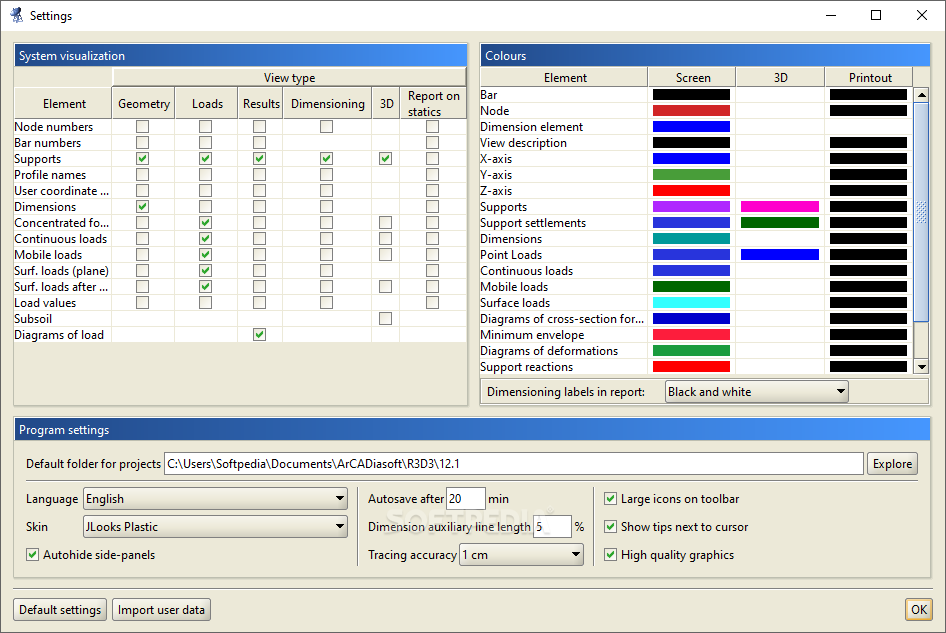The image size is (946, 633).
Task: Check Profile names in Dimensioning view
Action: [326, 174]
